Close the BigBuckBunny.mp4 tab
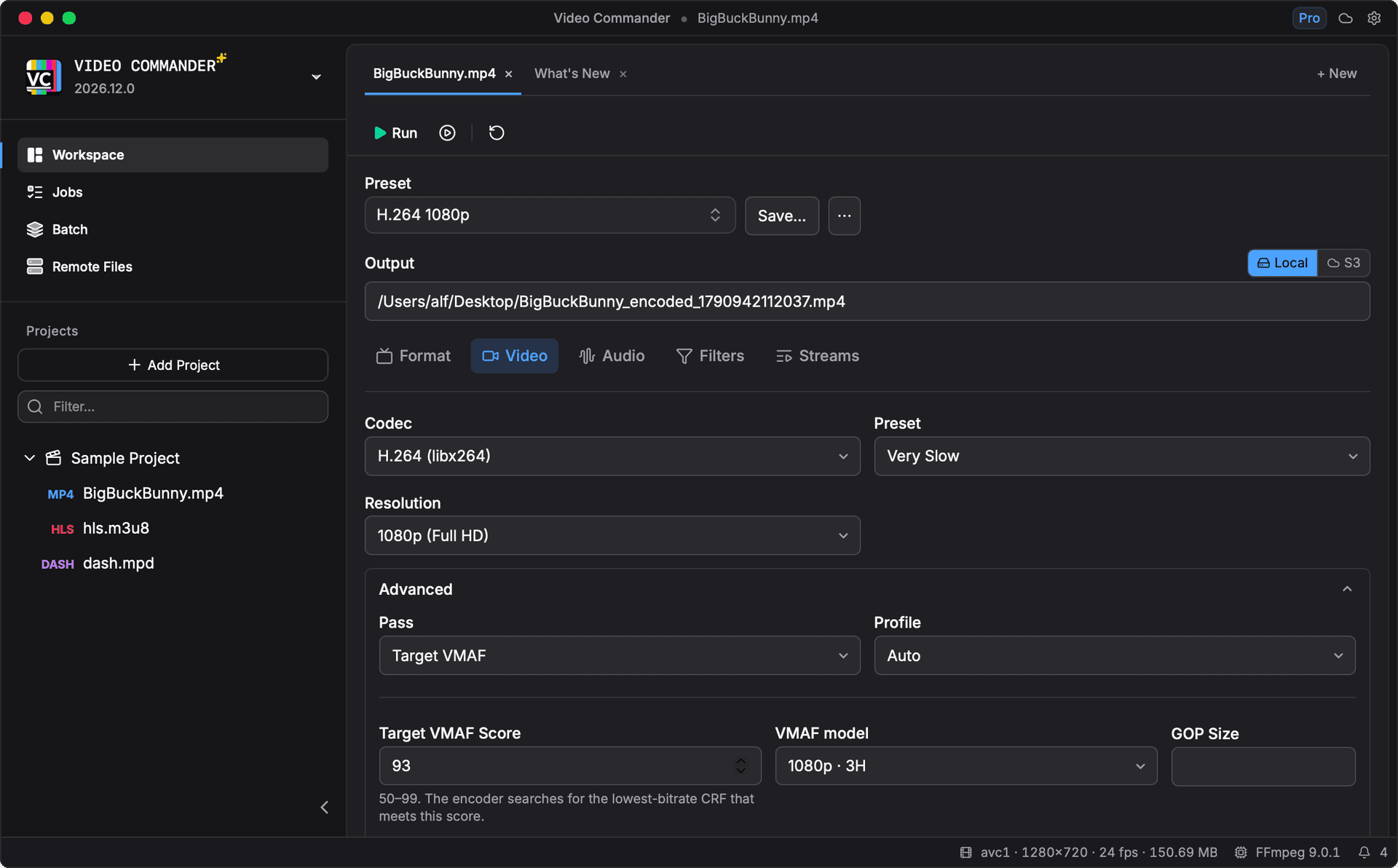 point(509,74)
